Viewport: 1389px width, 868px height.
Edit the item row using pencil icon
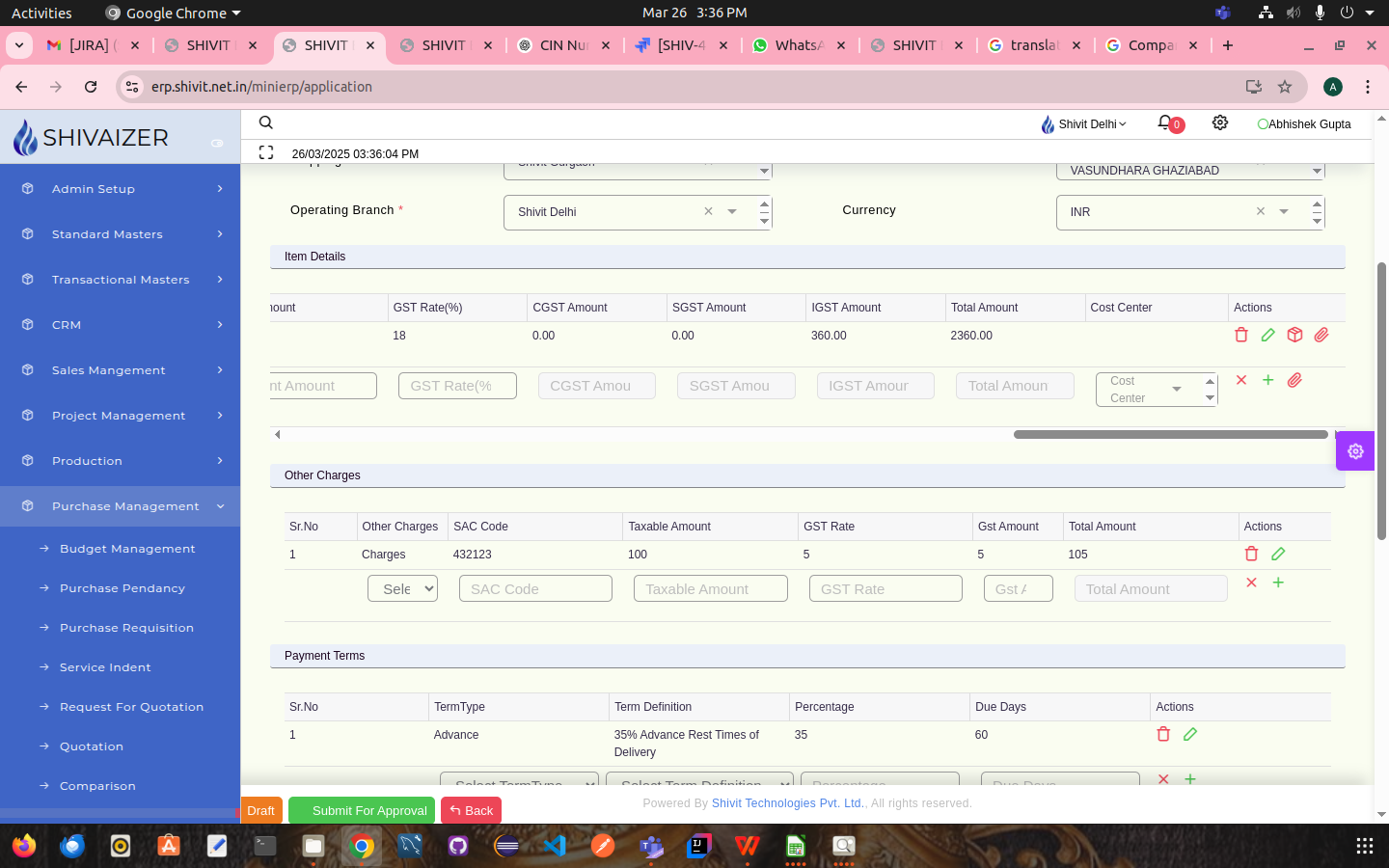[1268, 335]
